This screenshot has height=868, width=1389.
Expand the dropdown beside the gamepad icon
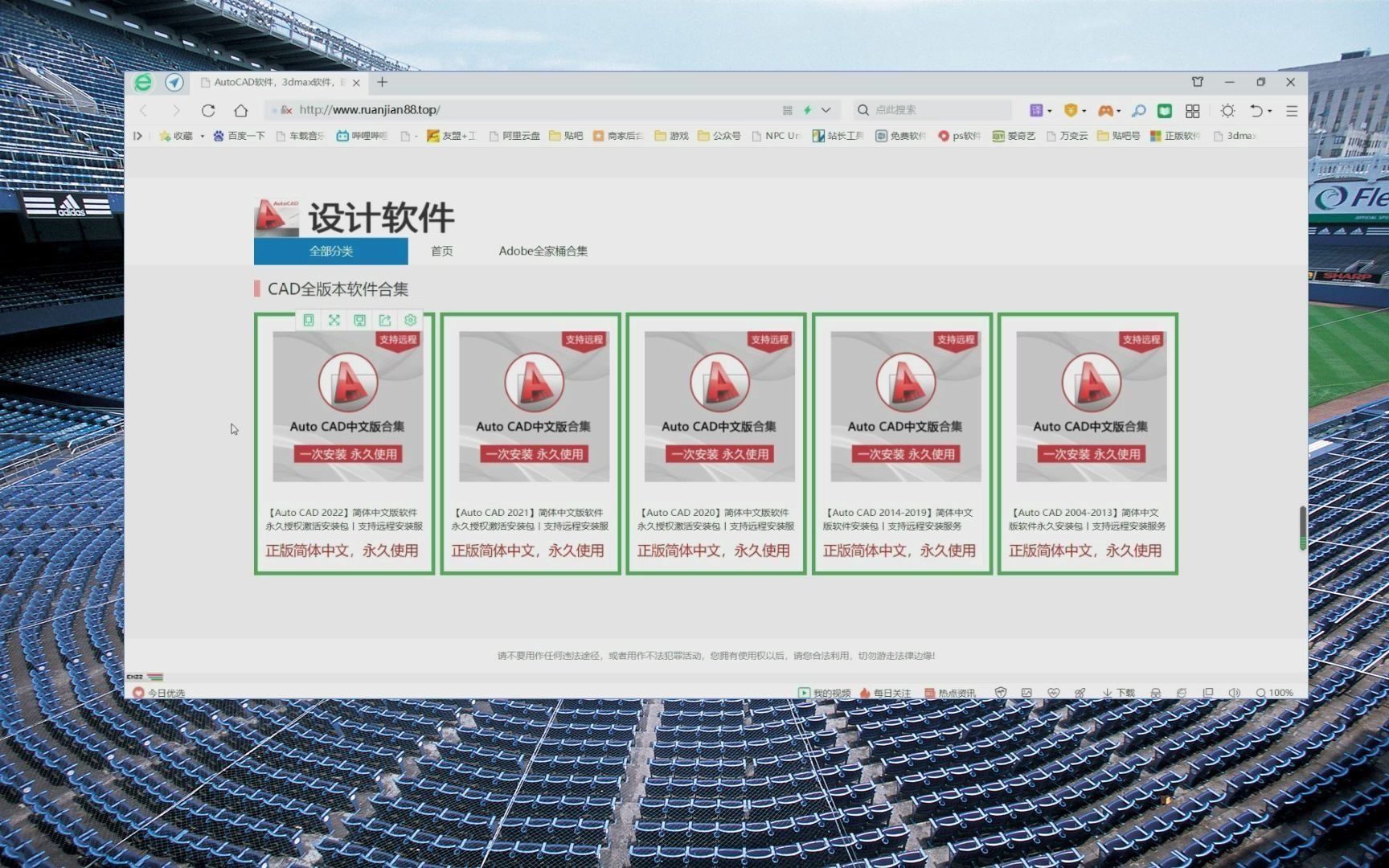[x=1119, y=111]
